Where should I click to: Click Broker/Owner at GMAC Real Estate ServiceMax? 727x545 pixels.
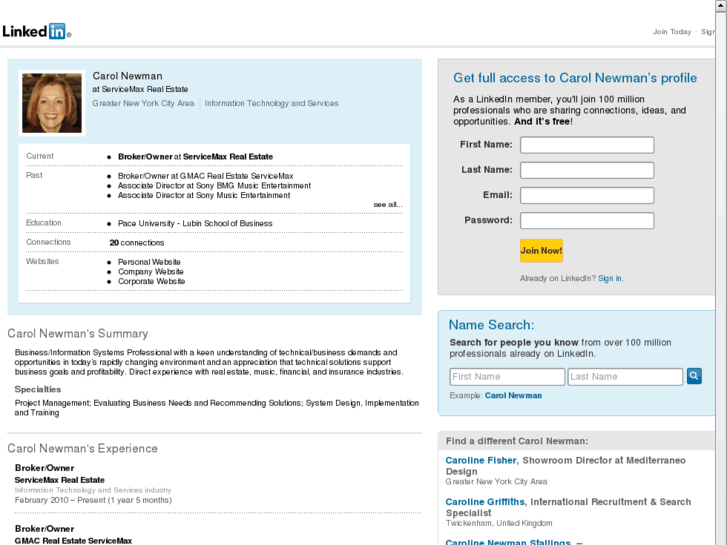[x=205, y=176]
